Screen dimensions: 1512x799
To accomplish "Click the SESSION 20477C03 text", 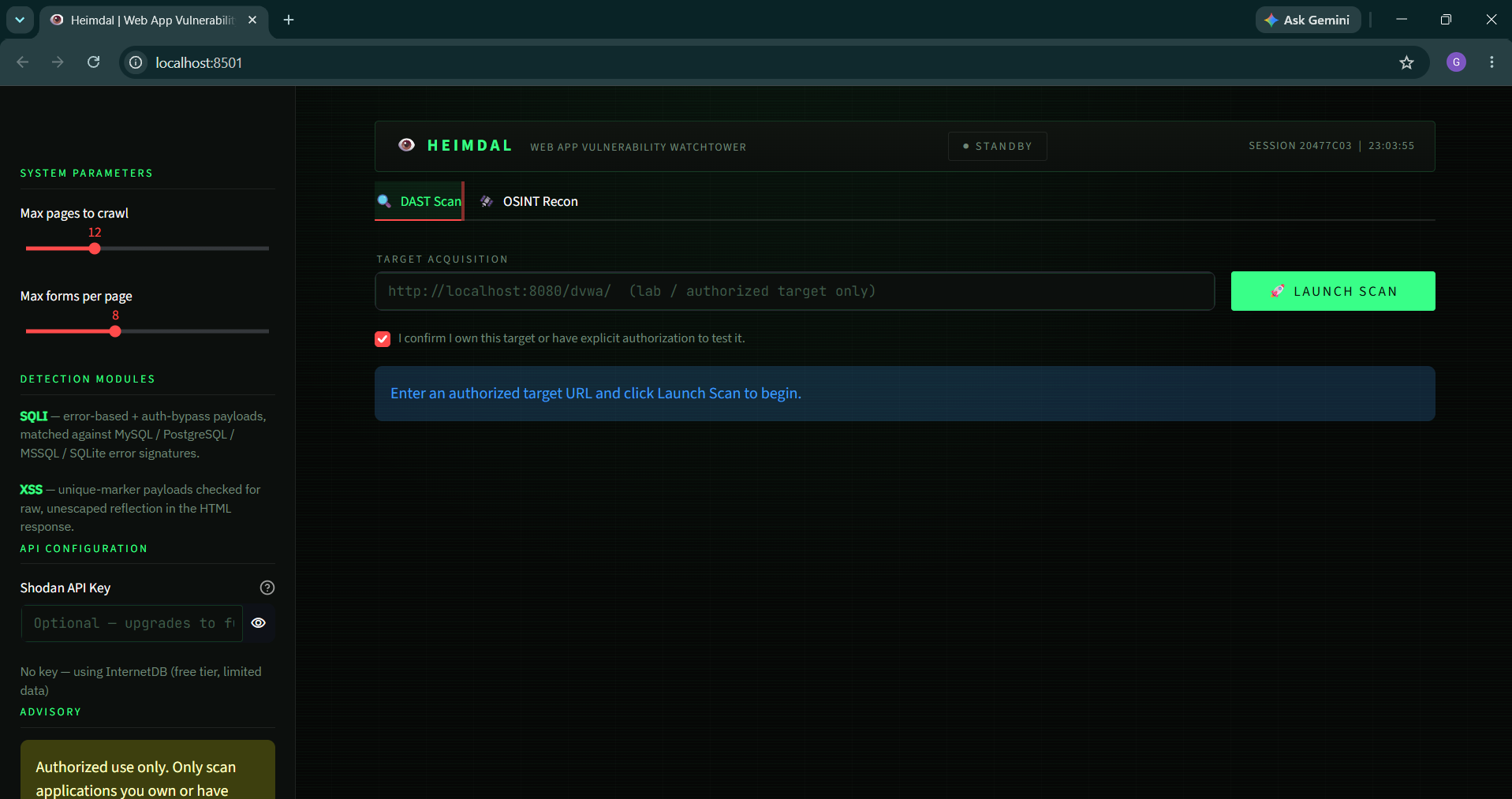I will tap(1300, 146).
